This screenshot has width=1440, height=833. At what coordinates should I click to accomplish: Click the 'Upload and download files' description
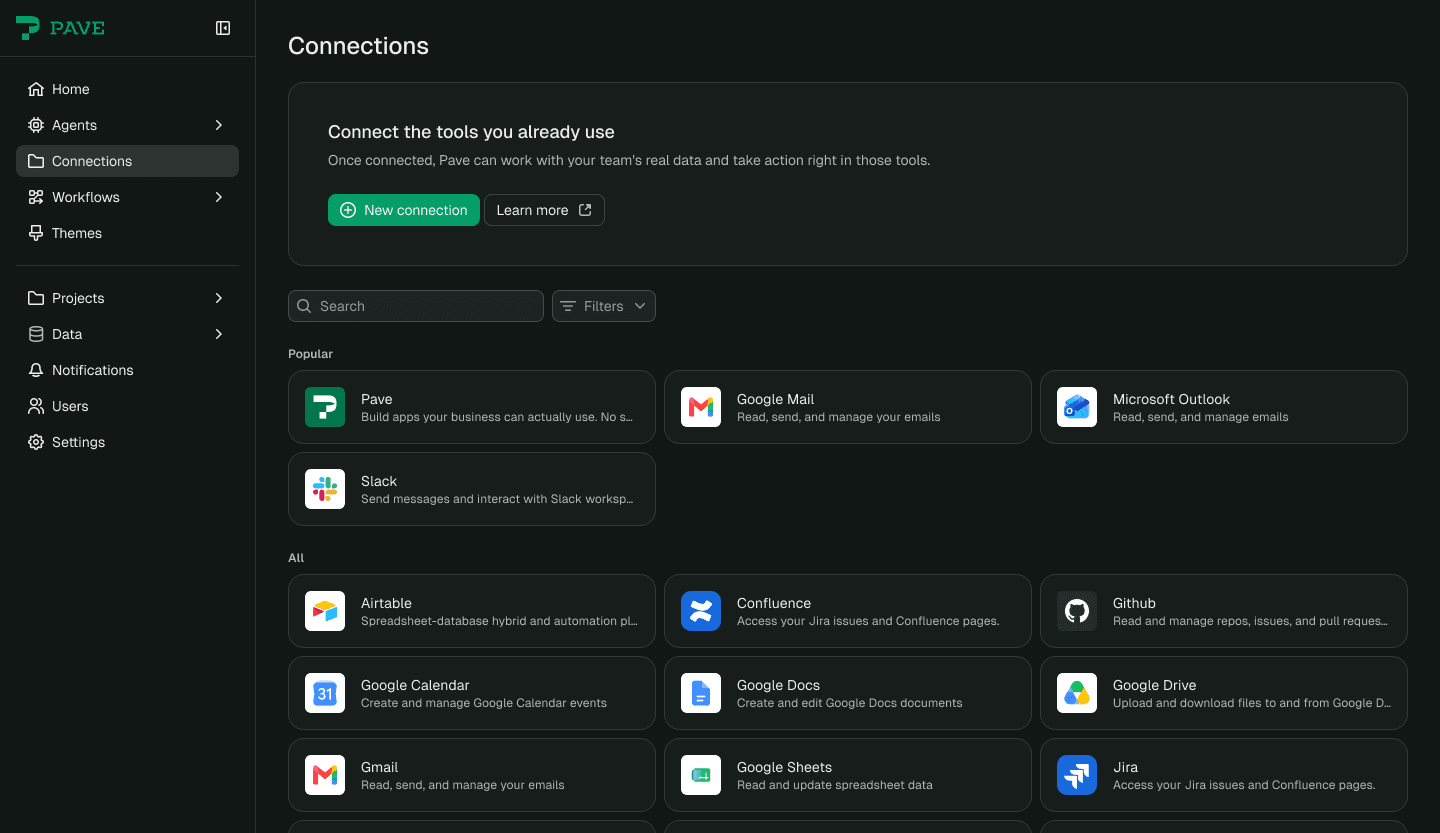click(x=1252, y=703)
